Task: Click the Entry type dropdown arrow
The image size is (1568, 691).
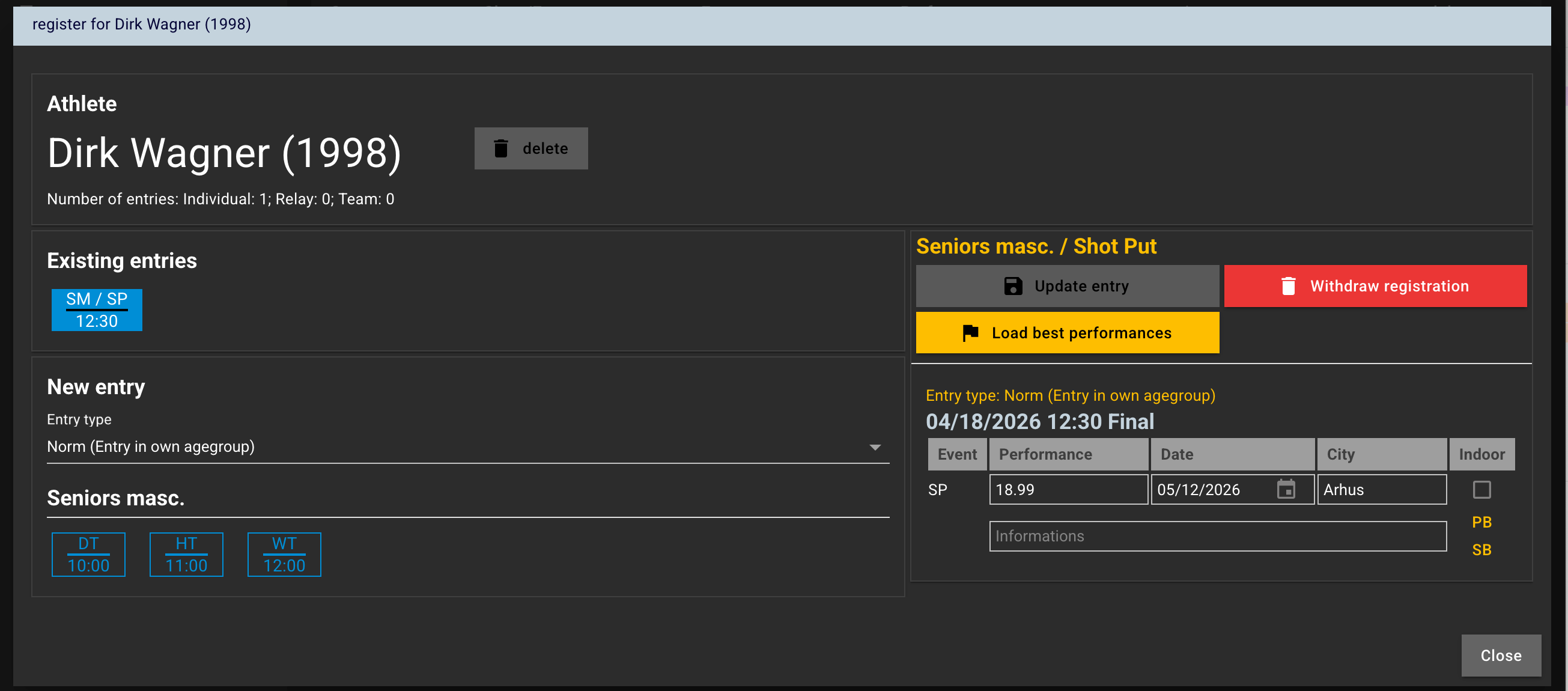Action: click(x=875, y=448)
